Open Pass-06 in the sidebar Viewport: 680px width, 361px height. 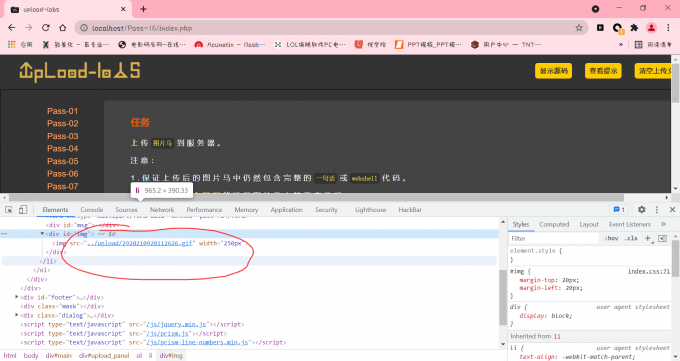pos(62,174)
